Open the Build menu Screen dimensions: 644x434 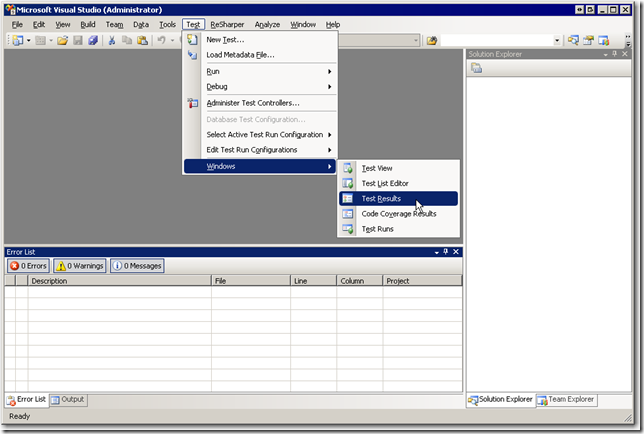click(x=87, y=25)
